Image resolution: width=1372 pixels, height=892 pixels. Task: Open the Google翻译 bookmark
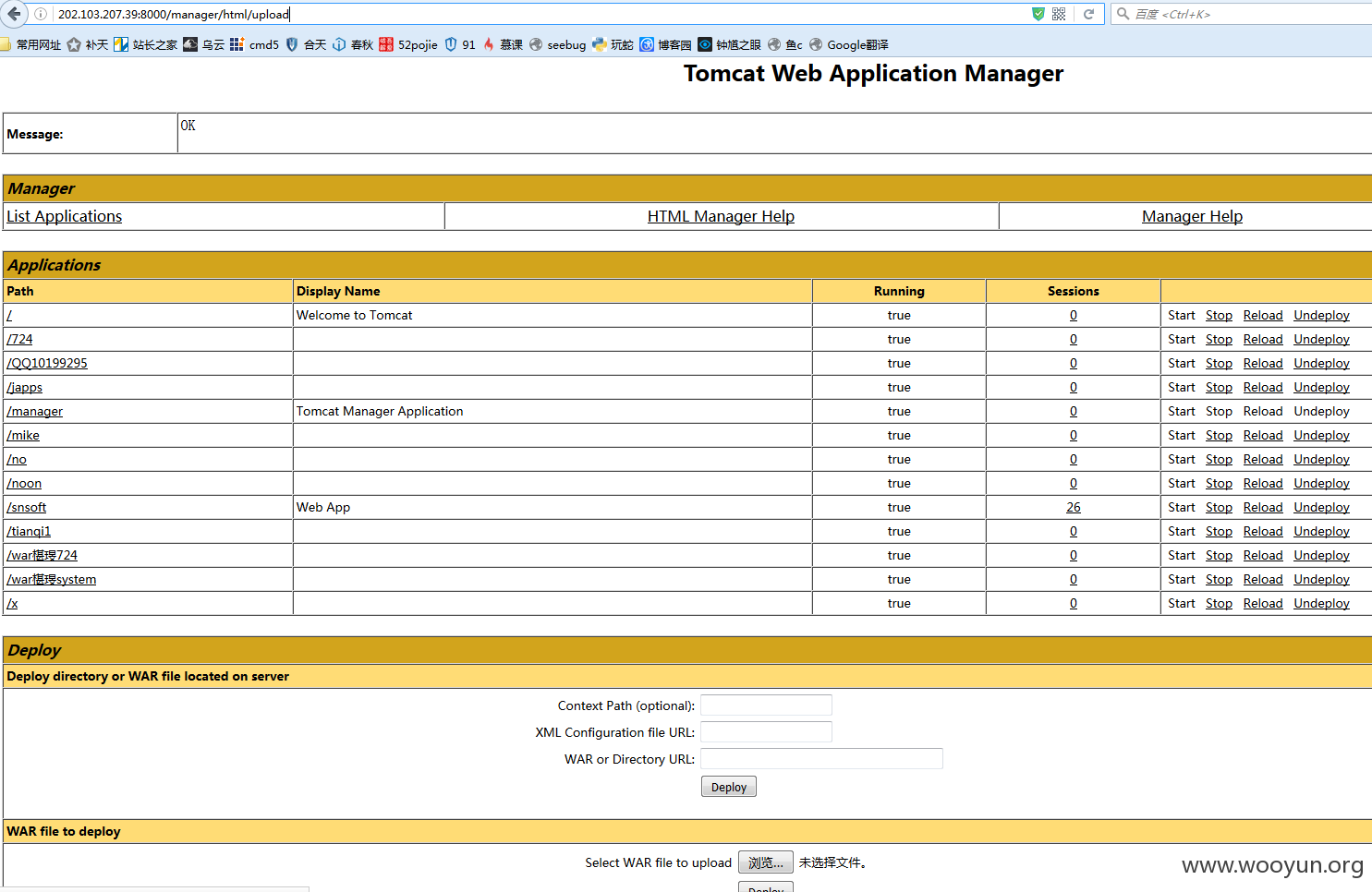coord(848,44)
